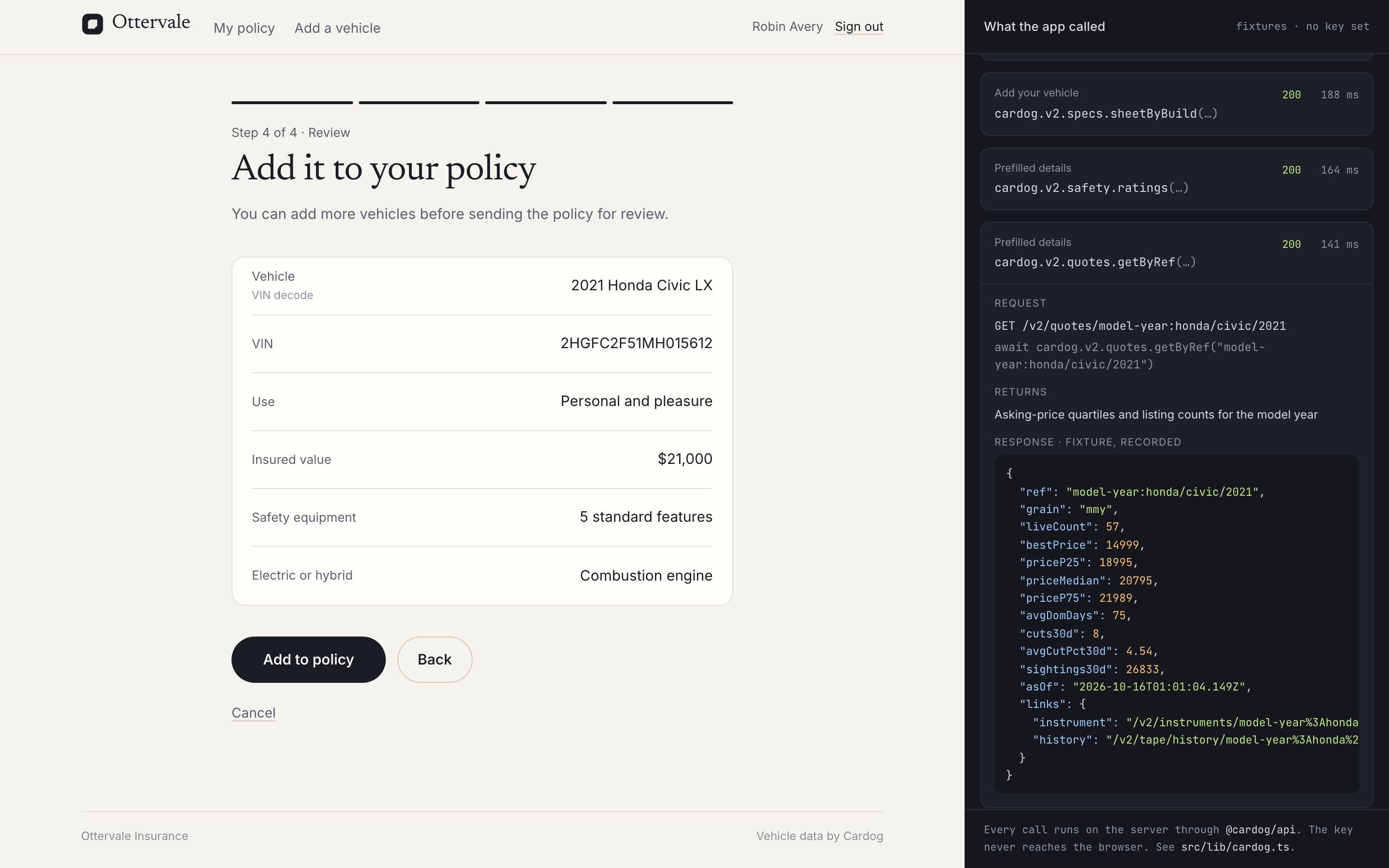Click the Cancel link

253,712
